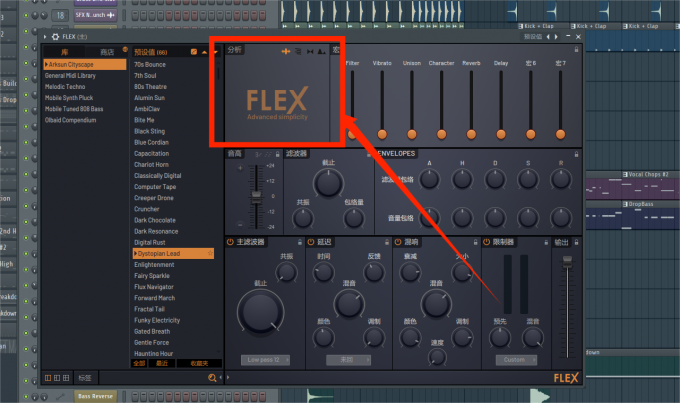The image size is (680, 403).
Task: Click the preset list scrollbar
Action: [218, 73]
